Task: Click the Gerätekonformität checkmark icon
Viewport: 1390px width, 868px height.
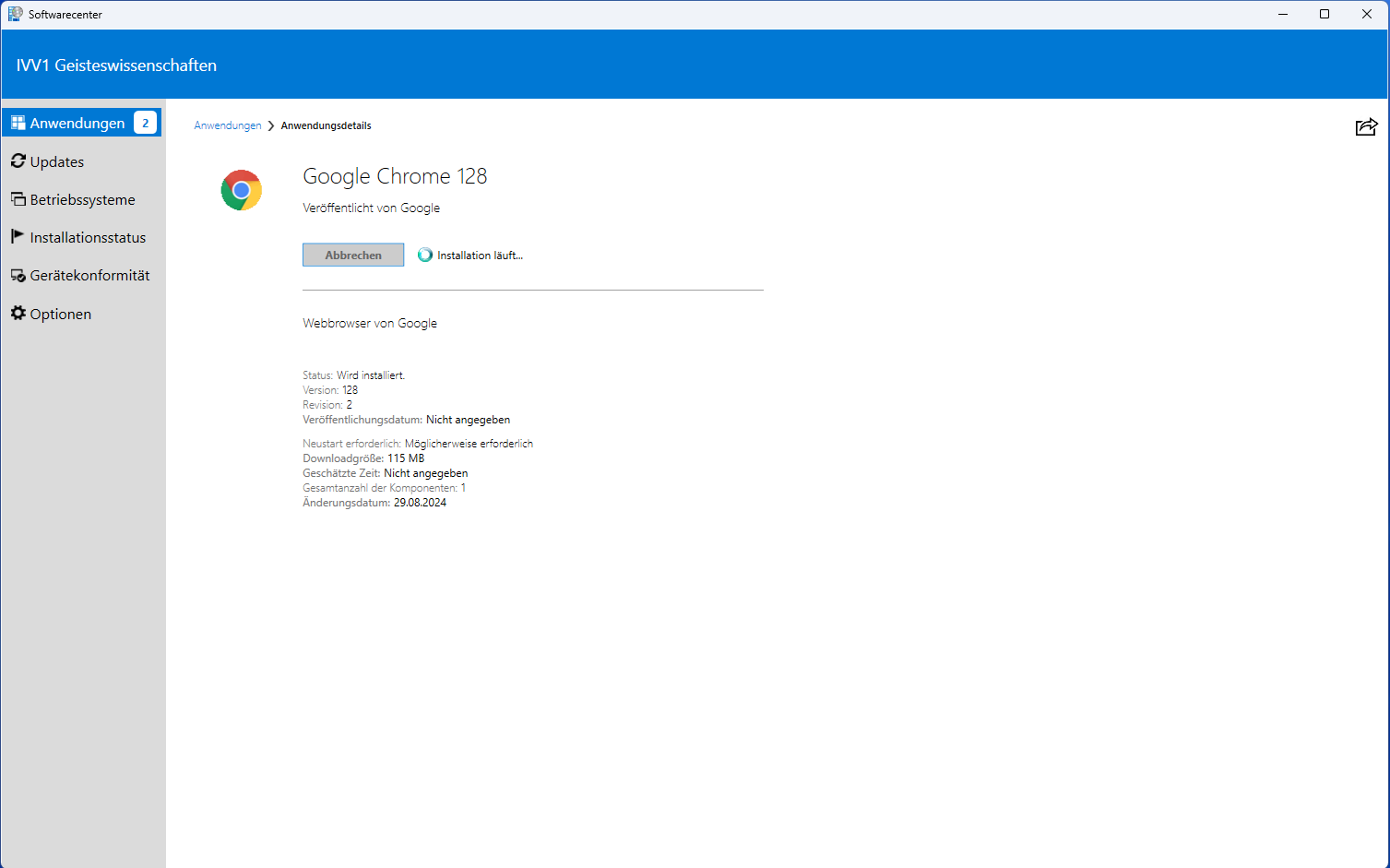Action: point(18,276)
